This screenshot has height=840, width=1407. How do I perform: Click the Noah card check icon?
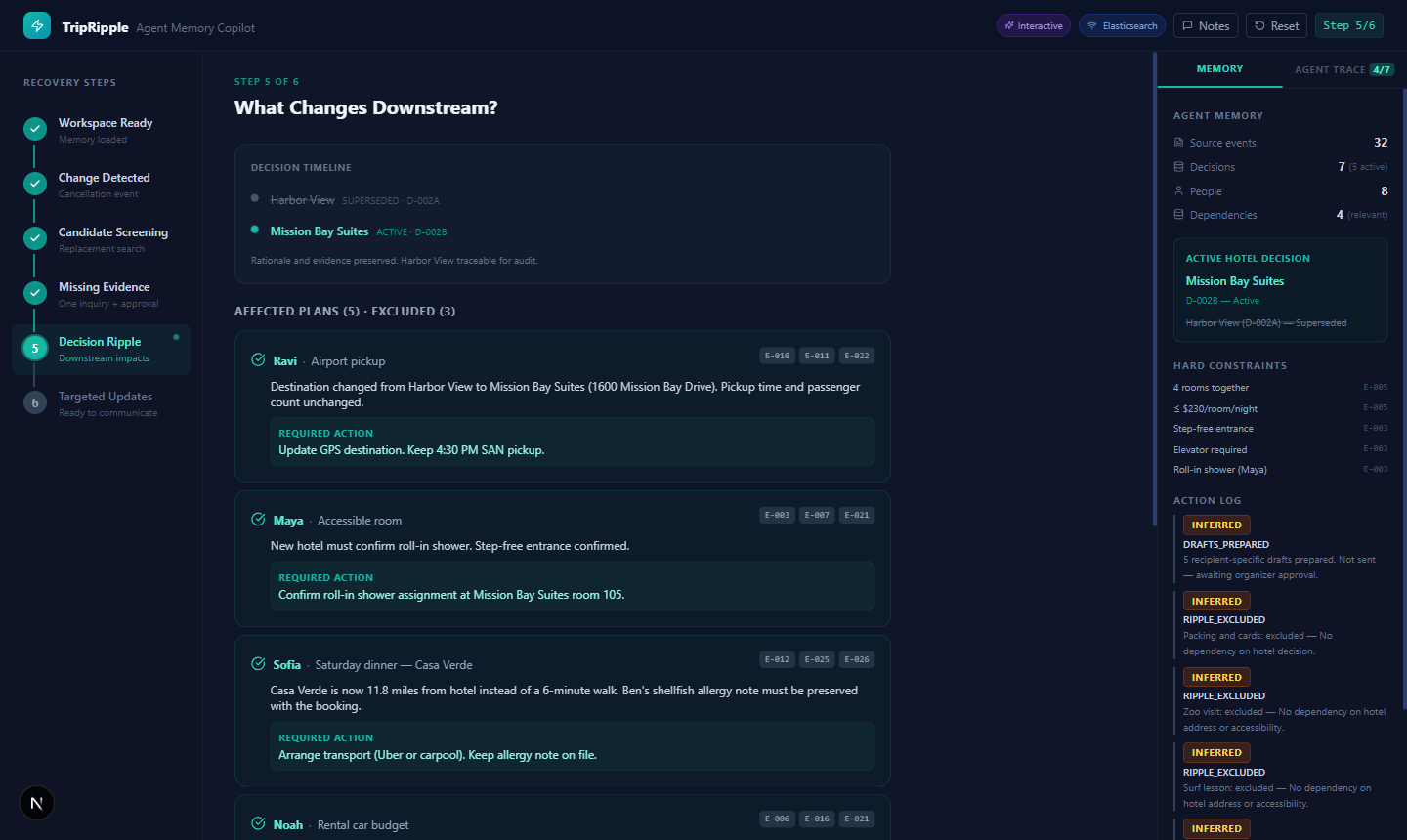click(258, 824)
